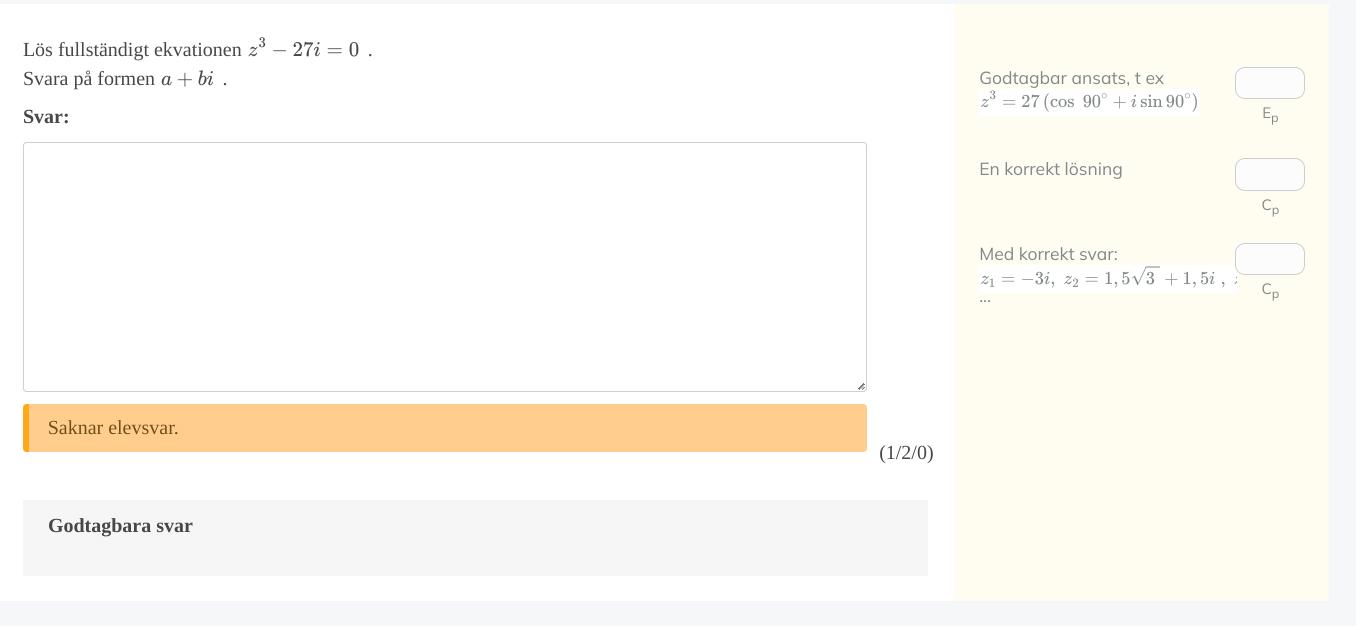Image resolution: width=1356 pixels, height=626 pixels.
Task: Focus the Godtagbar ansats score field
Action: pyautogui.click(x=1269, y=83)
